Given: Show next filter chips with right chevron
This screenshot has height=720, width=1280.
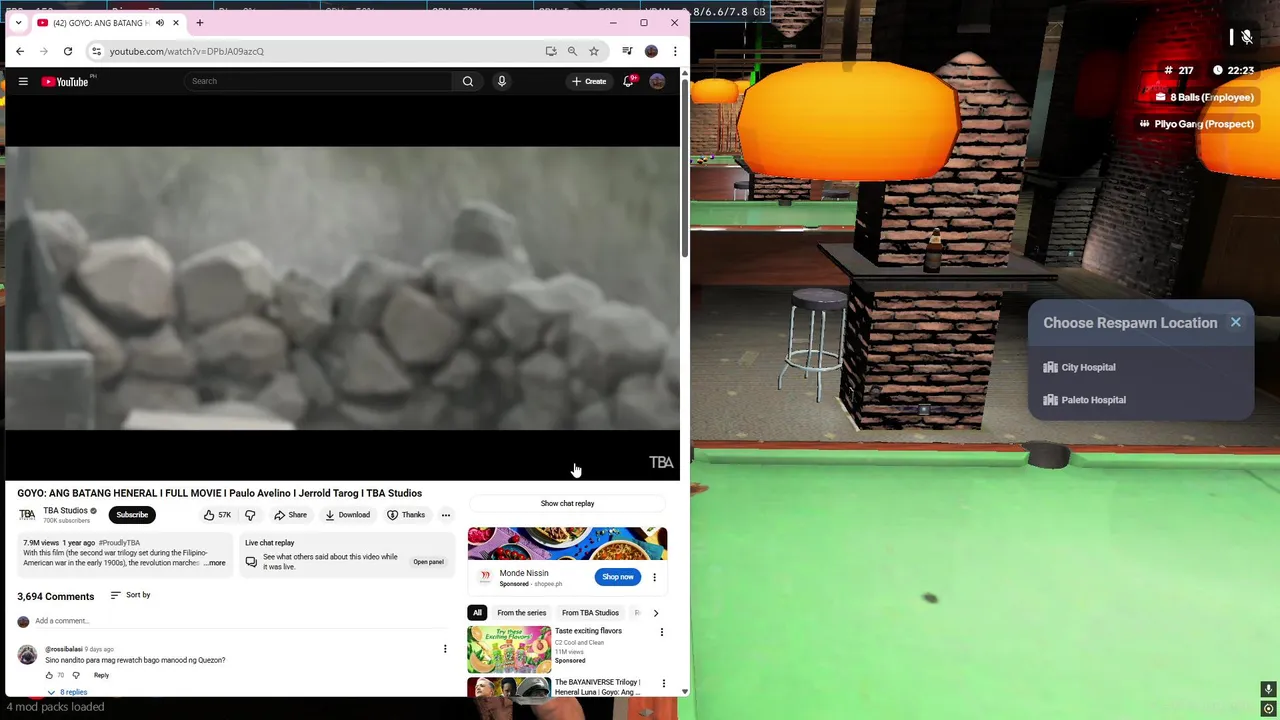Looking at the screenshot, I should [656, 613].
